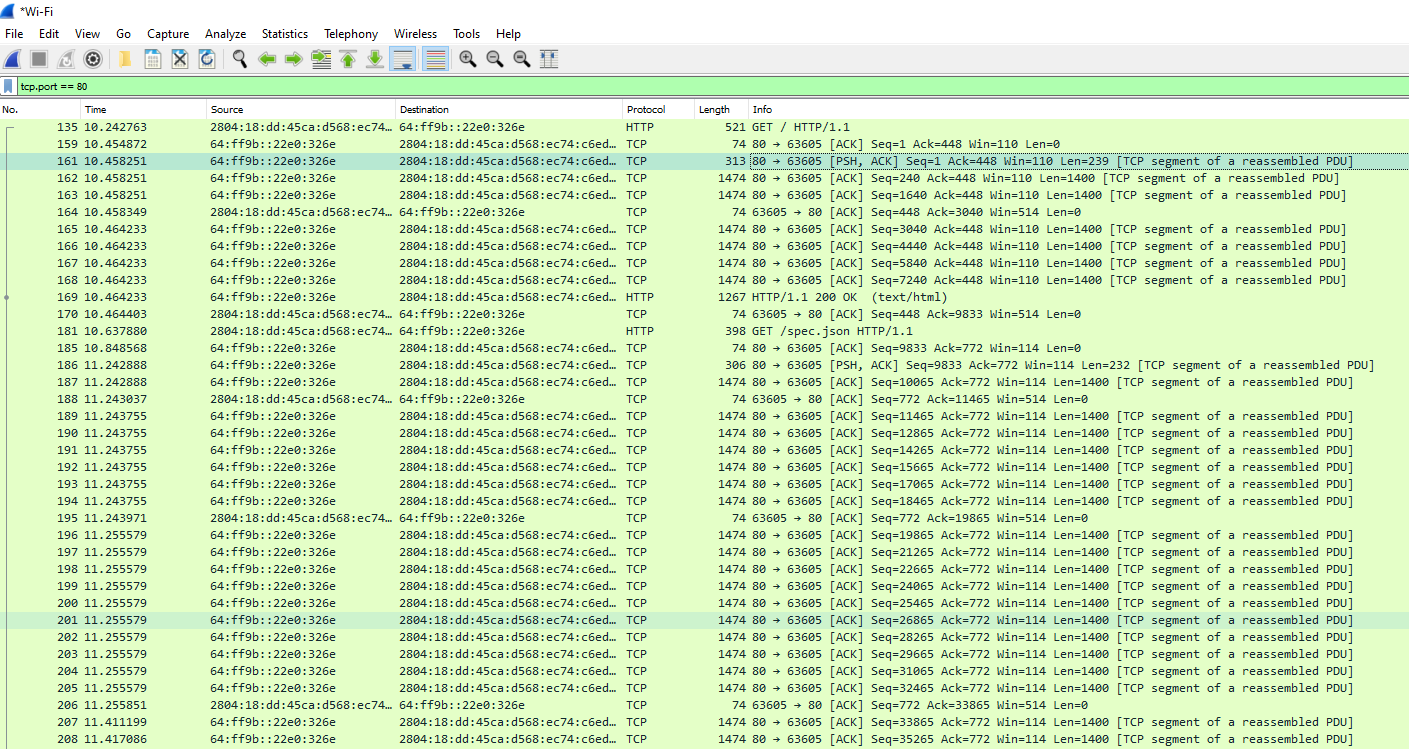The image size is (1409, 749).
Task: Stop the current packet capture
Action: tap(37, 58)
